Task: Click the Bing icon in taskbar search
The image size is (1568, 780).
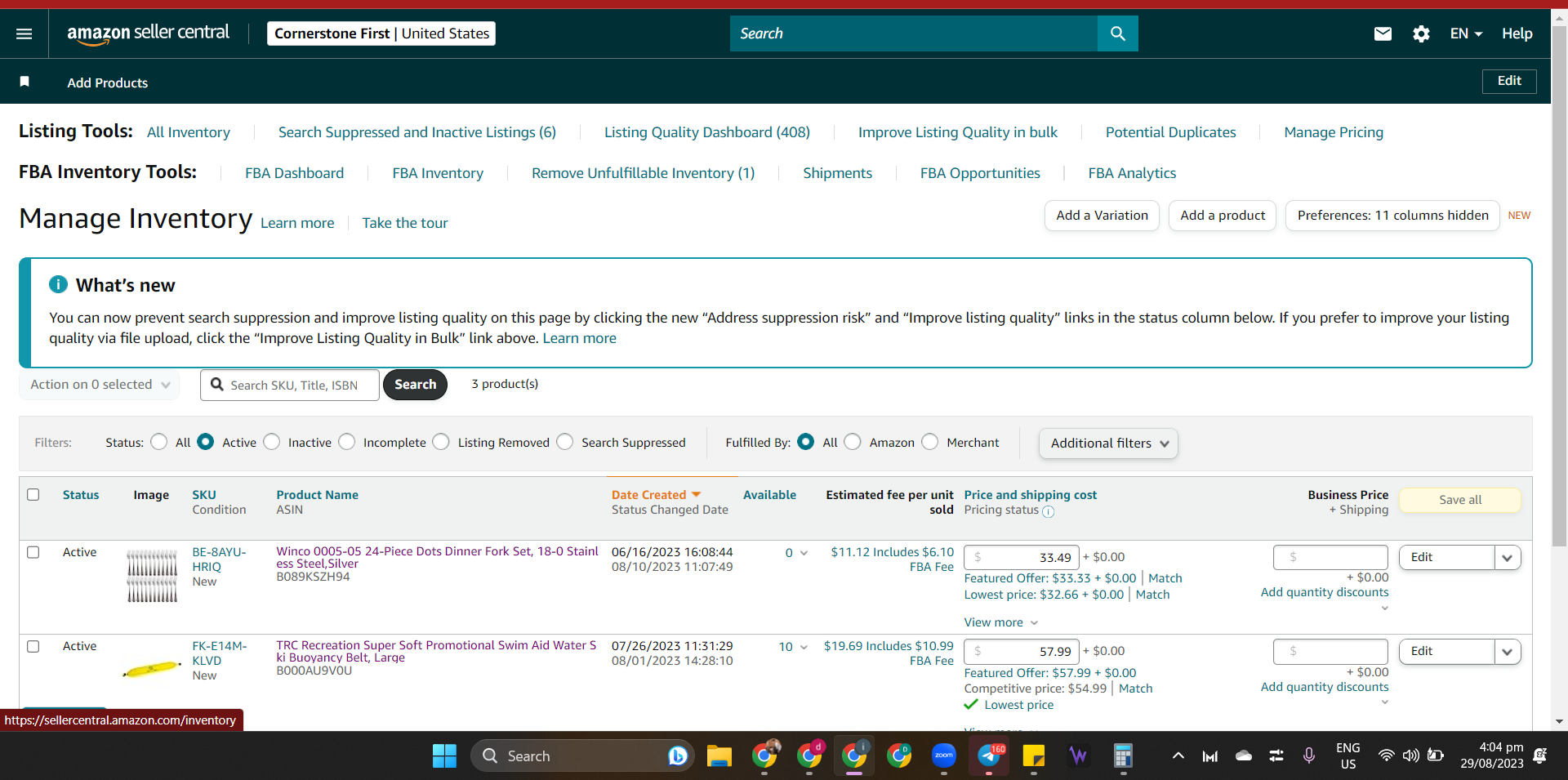Action: click(677, 756)
